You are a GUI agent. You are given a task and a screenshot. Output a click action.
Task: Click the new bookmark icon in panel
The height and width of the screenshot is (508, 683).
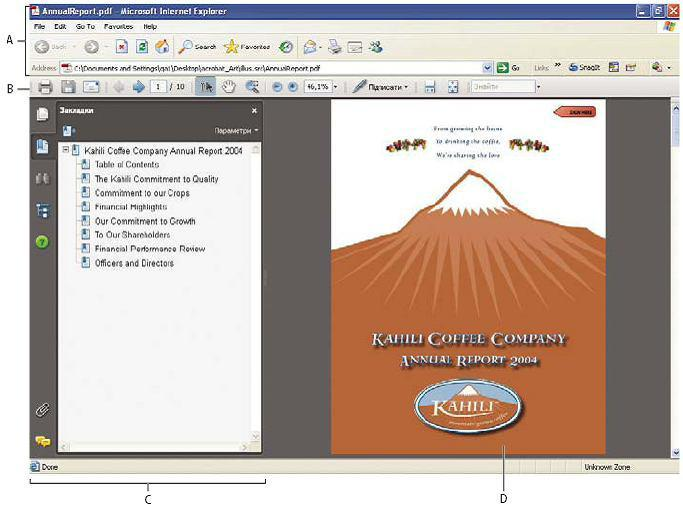tap(69, 131)
